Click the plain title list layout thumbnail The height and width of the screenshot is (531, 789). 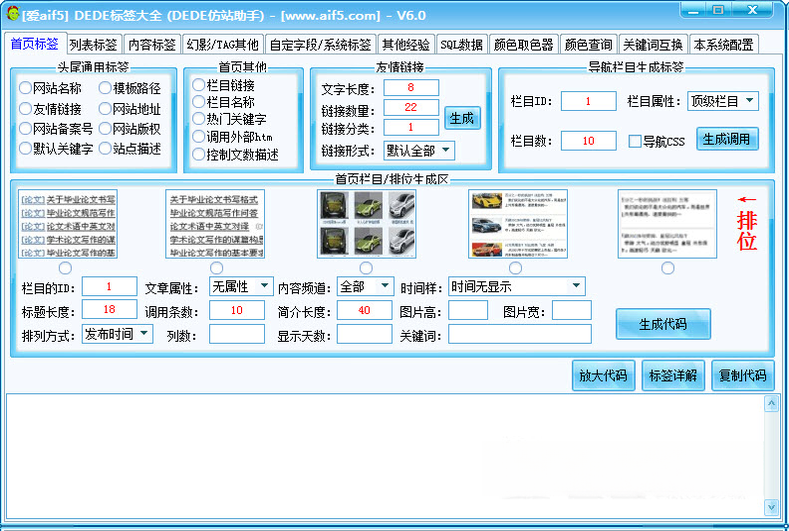tap(215, 224)
